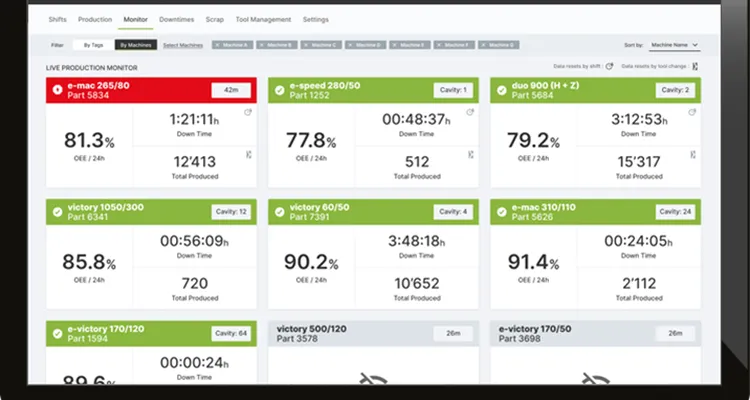Click the tool change icon on e-speed 280/50 card

471,155
